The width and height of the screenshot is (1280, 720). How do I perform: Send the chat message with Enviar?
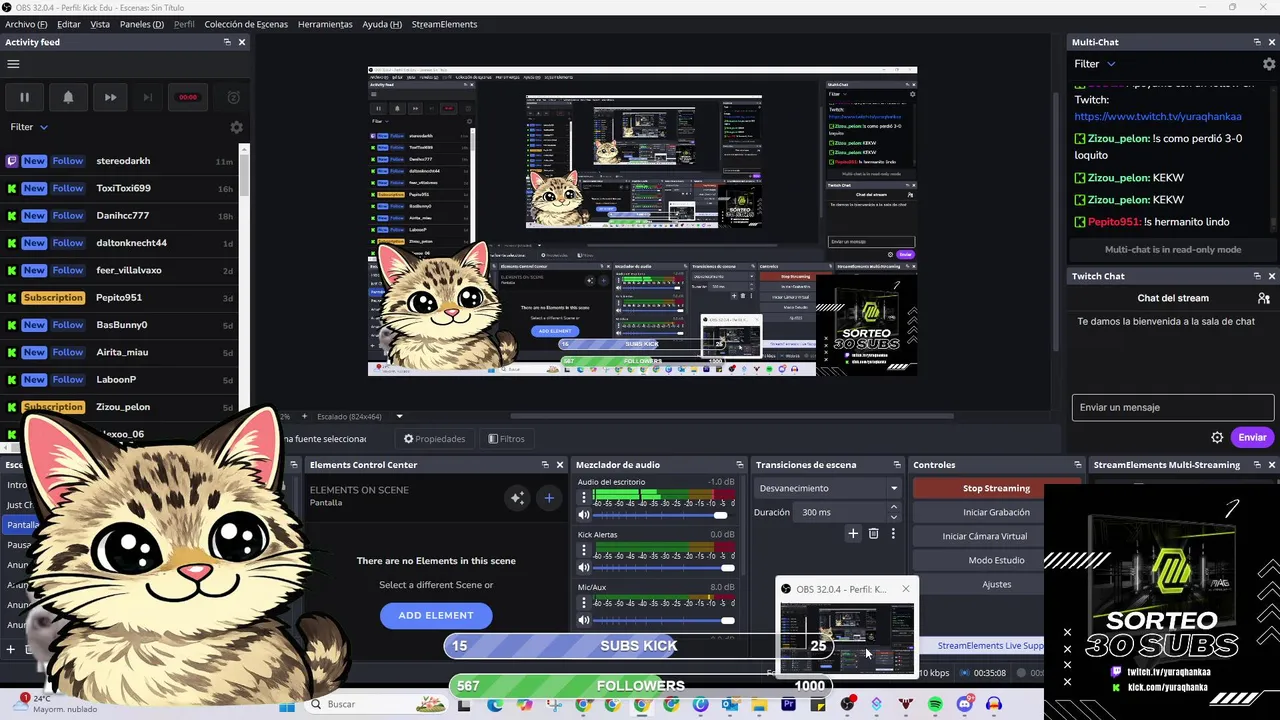[x=1252, y=437]
